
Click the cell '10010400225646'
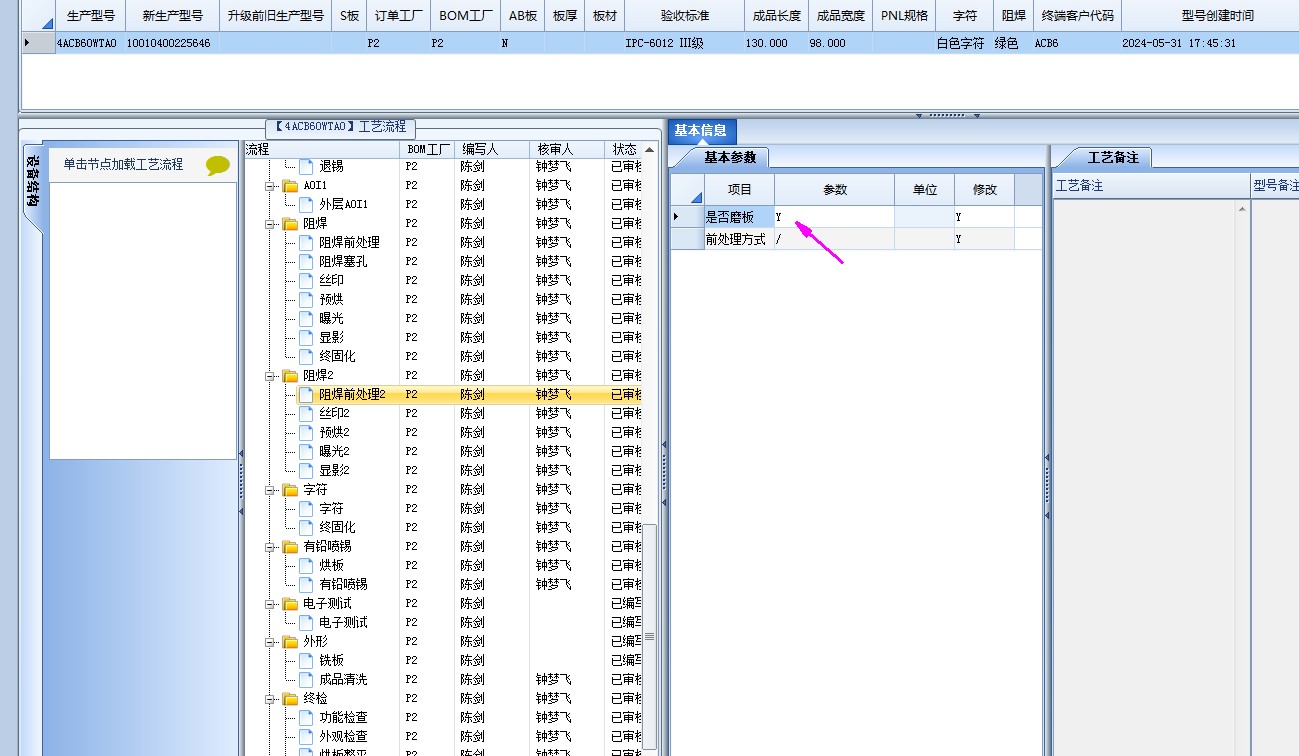click(172, 43)
